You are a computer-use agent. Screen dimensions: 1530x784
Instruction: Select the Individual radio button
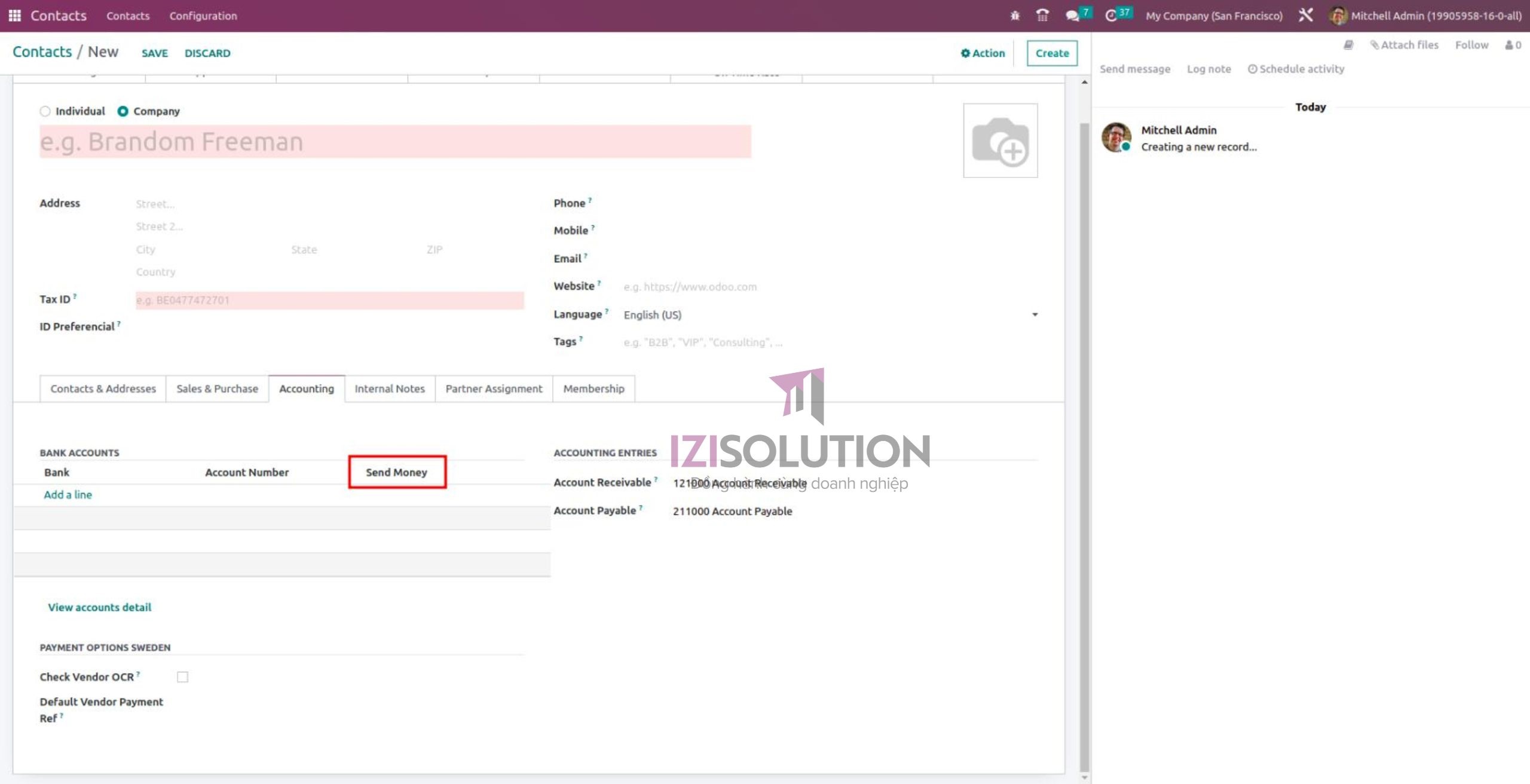pos(45,111)
